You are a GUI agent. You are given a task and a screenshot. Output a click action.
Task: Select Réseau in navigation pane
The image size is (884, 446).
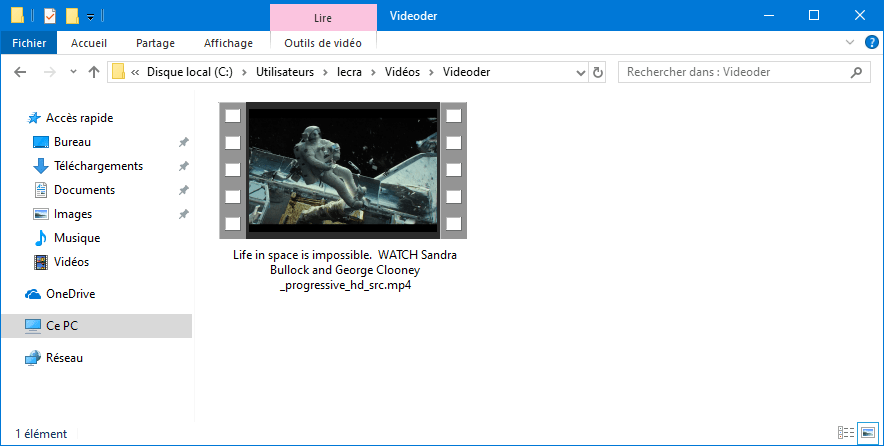(x=64, y=358)
